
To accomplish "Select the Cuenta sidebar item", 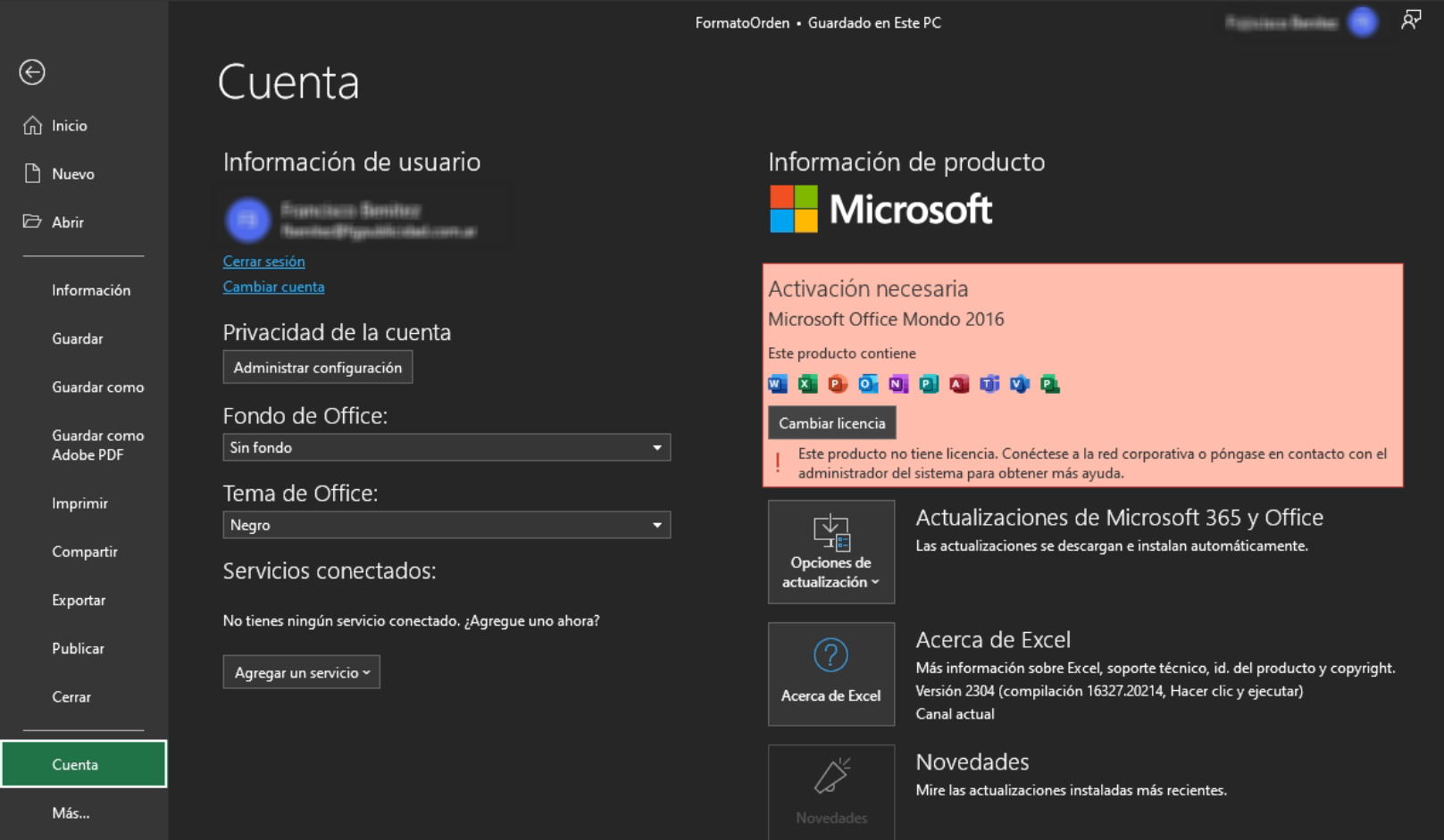I will [84, 764].
